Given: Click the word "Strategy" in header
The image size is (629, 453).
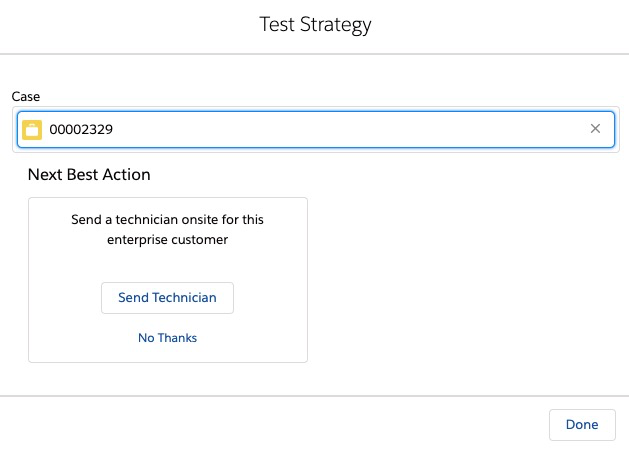Looking at the screenshot, I should [x=336, y=25].
